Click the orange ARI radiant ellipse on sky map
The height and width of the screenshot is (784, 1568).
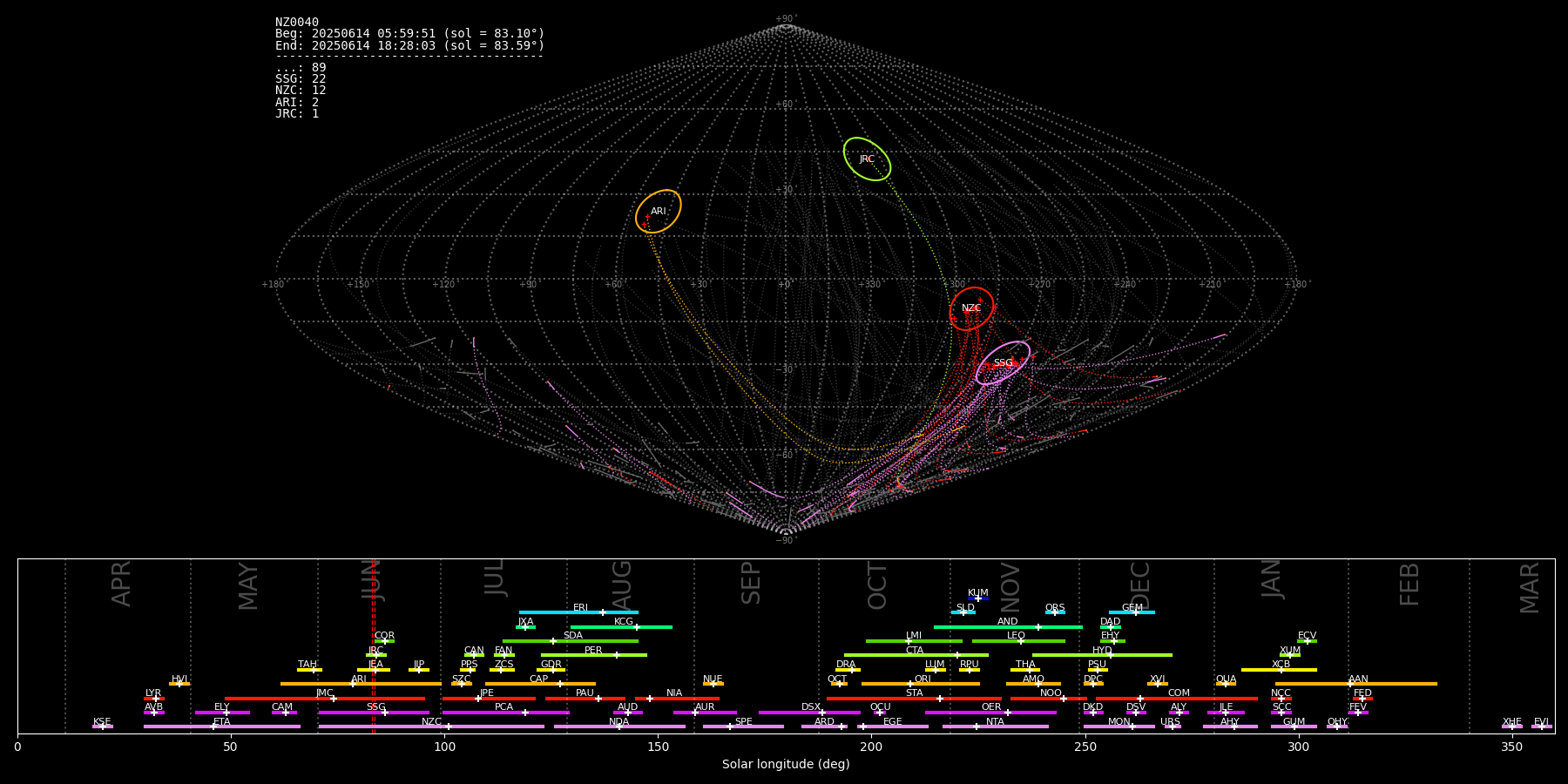click(659, 212)
